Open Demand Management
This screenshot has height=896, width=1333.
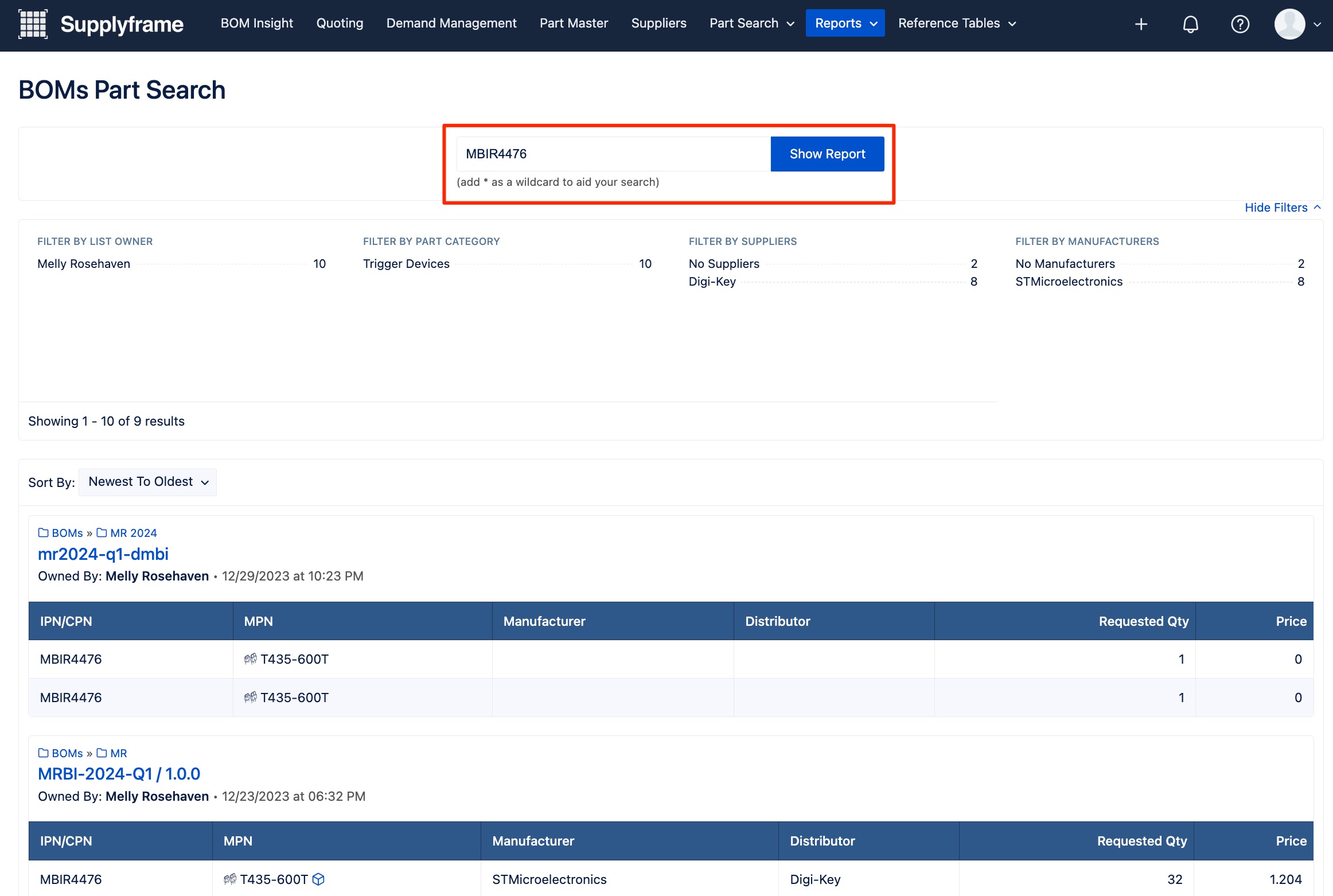pos(451,23)
